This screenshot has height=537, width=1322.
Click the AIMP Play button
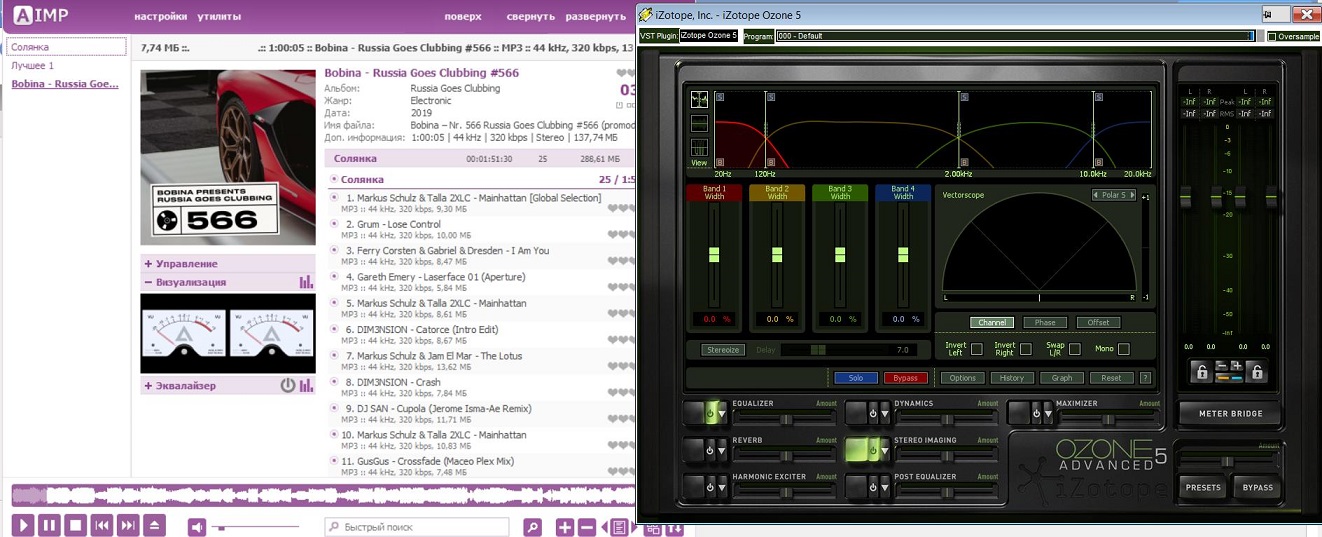pos(23,526)
